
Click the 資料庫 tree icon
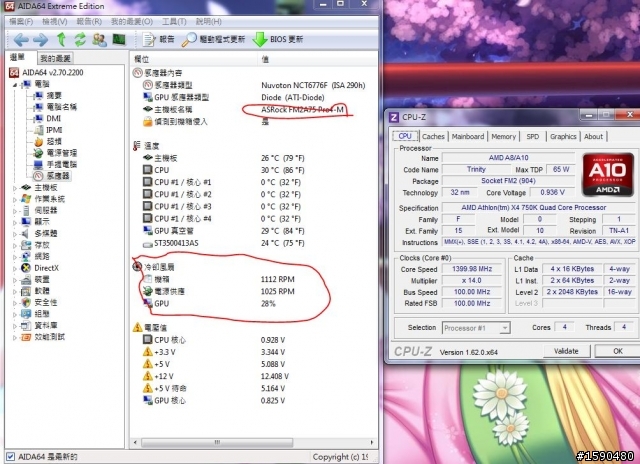[x=26, y=325]
